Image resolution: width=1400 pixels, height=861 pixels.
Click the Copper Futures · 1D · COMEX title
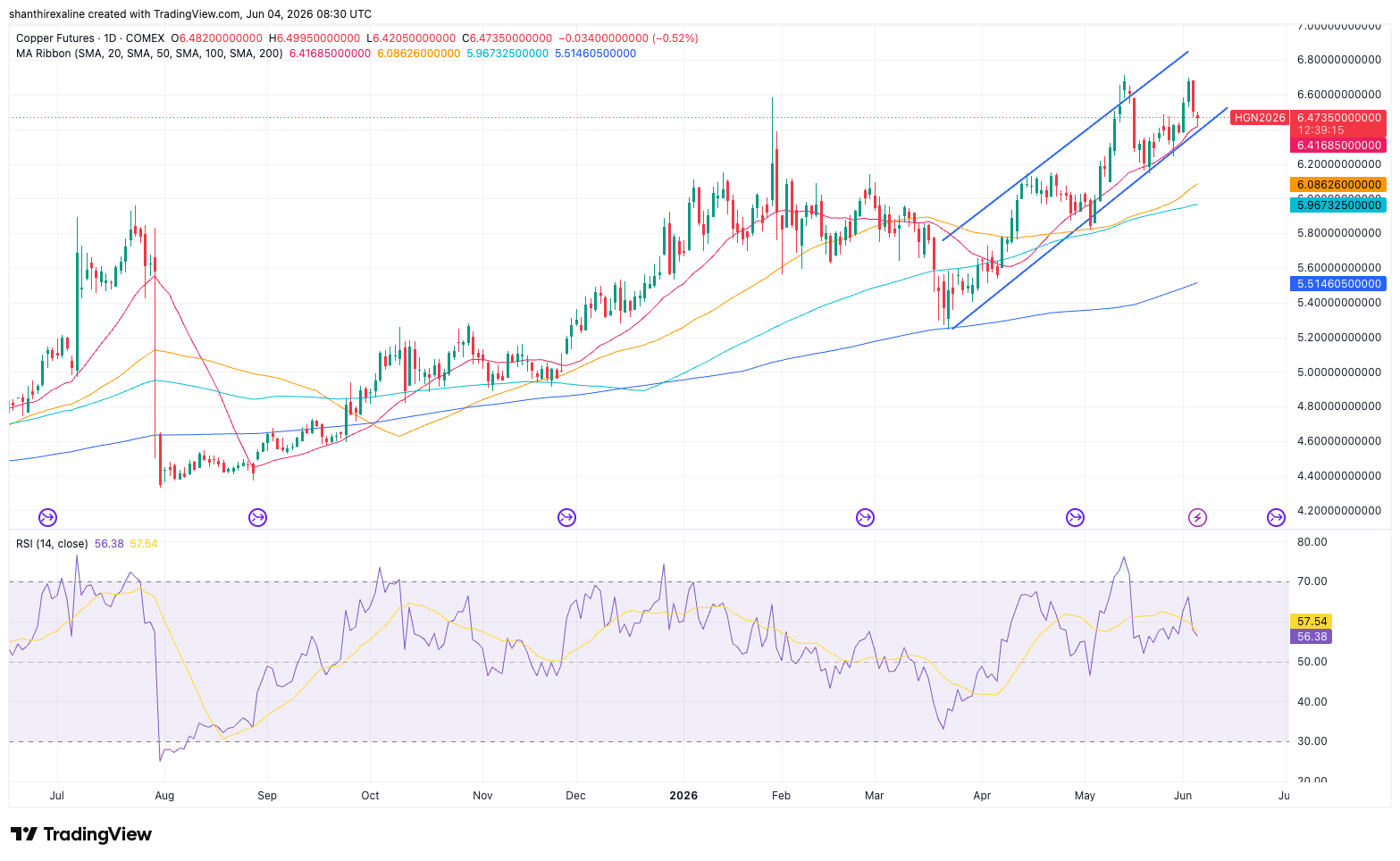tap(90, 38)
